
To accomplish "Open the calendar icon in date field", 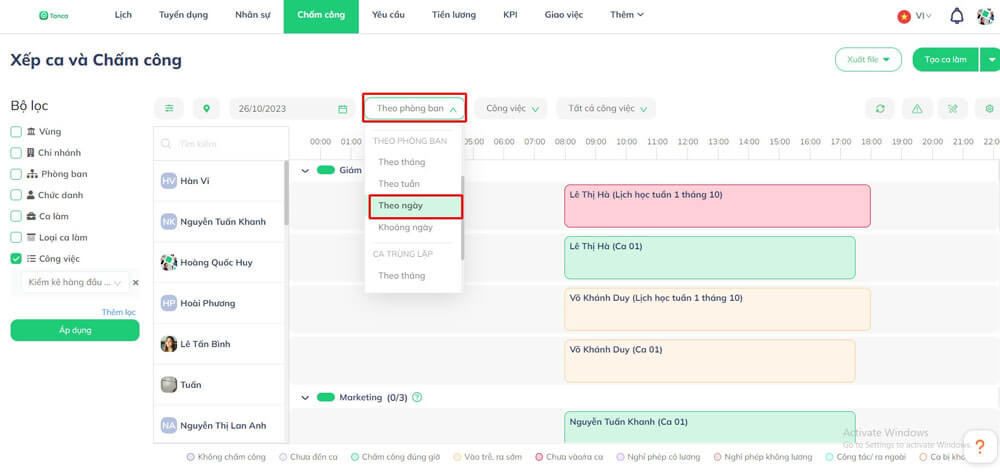I will pos(342,109).
